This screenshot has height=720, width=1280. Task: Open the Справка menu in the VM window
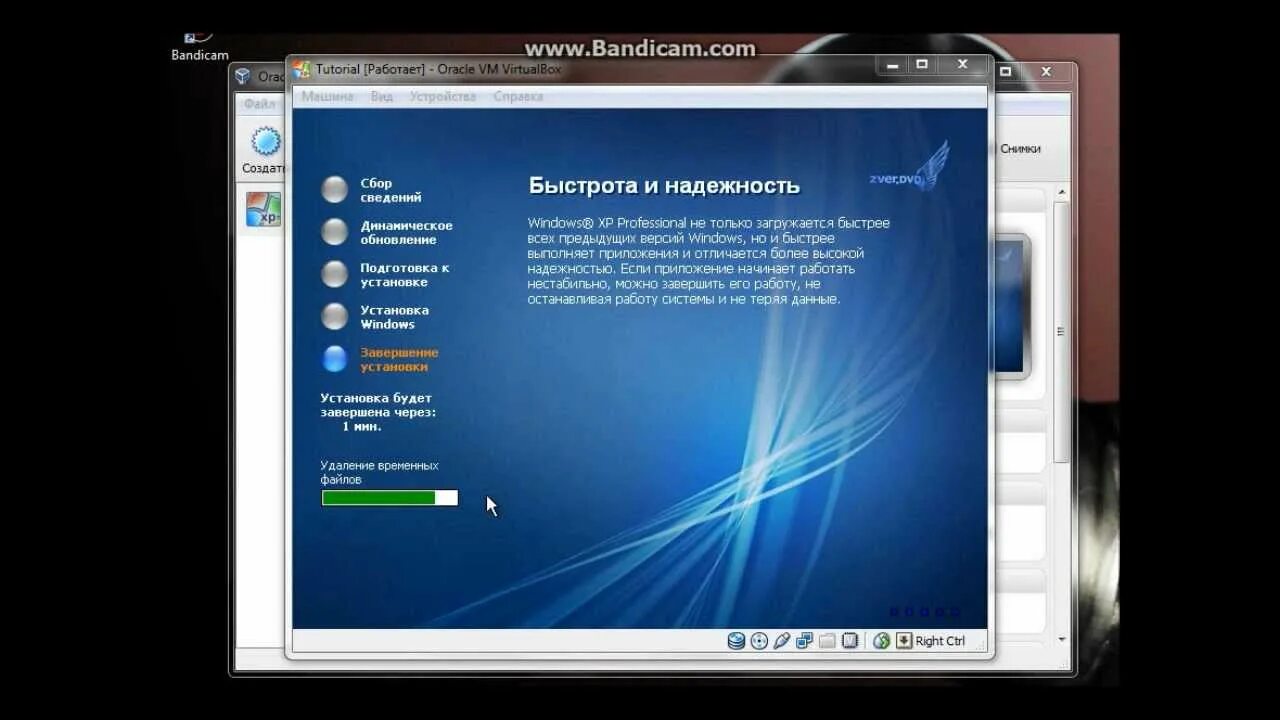(x=518, y=97)
